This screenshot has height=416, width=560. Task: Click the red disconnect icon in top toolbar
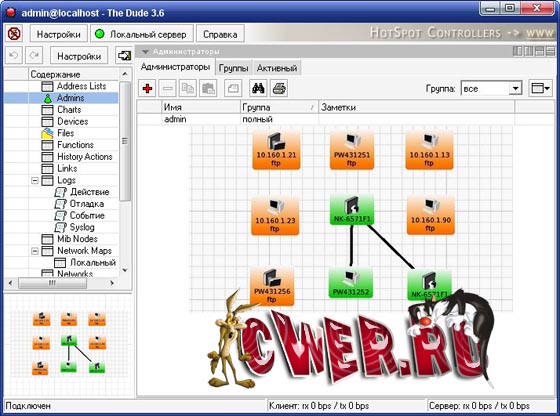coord(14,34)
